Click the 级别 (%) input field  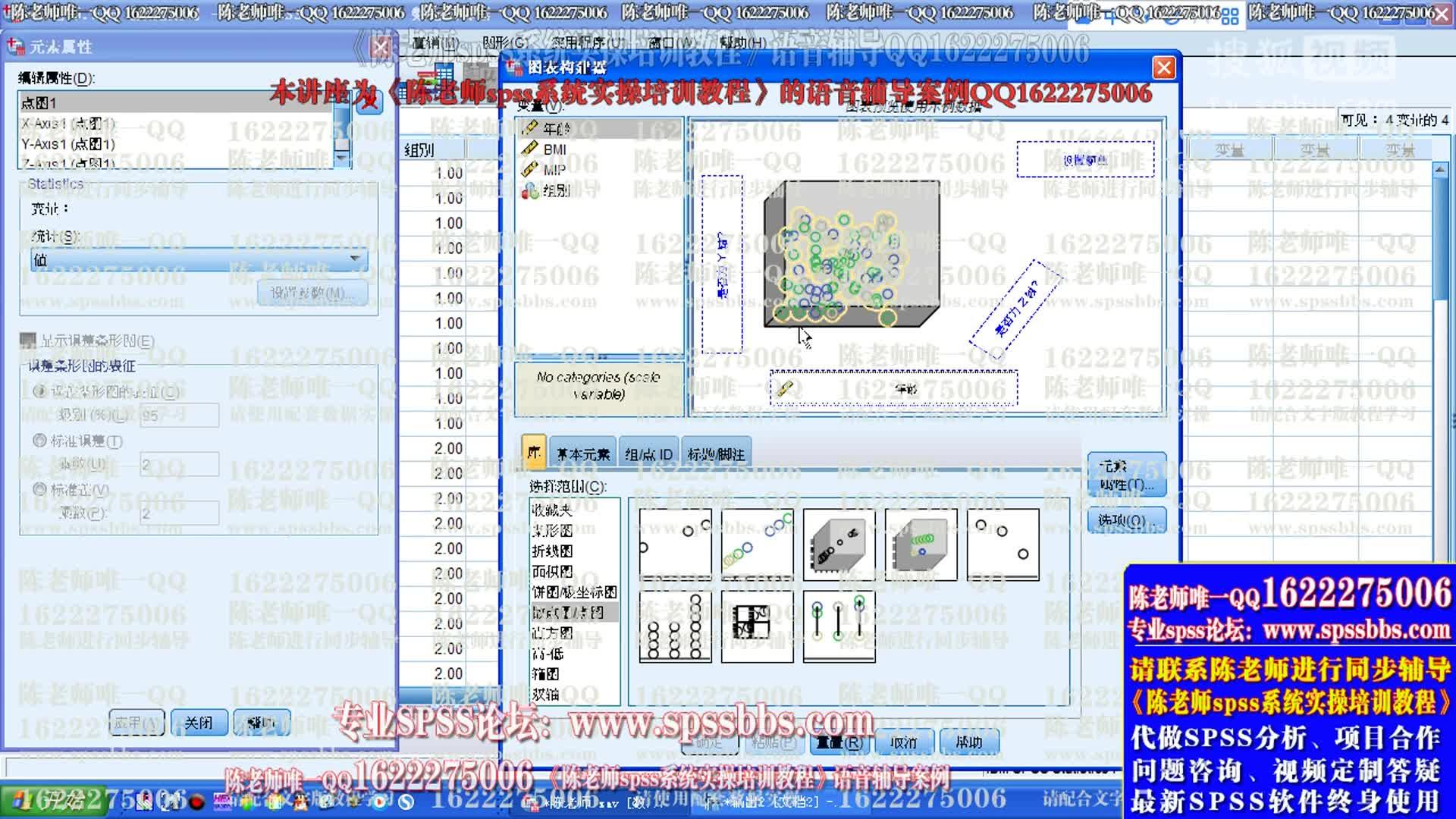[x=179, y=415]
